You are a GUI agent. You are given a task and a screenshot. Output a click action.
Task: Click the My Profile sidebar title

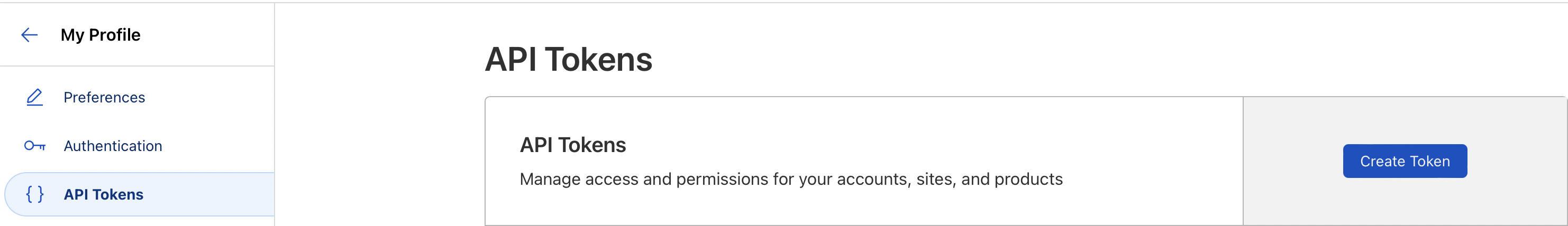(101, 35)
